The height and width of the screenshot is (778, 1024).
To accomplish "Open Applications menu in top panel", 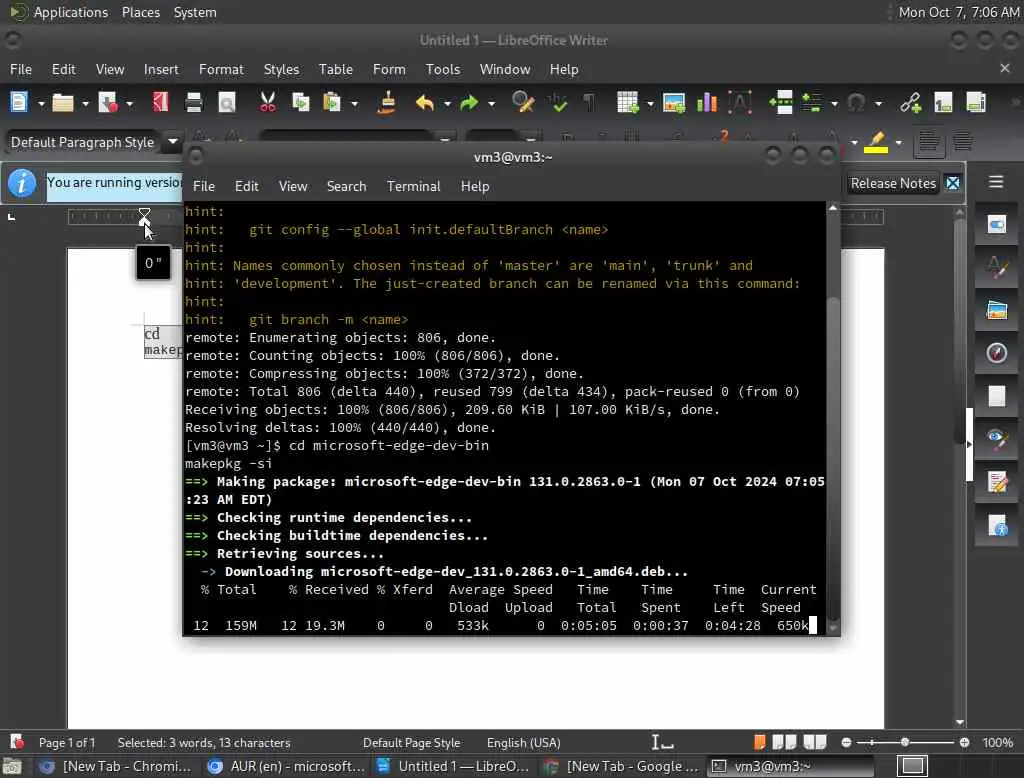I will click(x=71, y=12).
